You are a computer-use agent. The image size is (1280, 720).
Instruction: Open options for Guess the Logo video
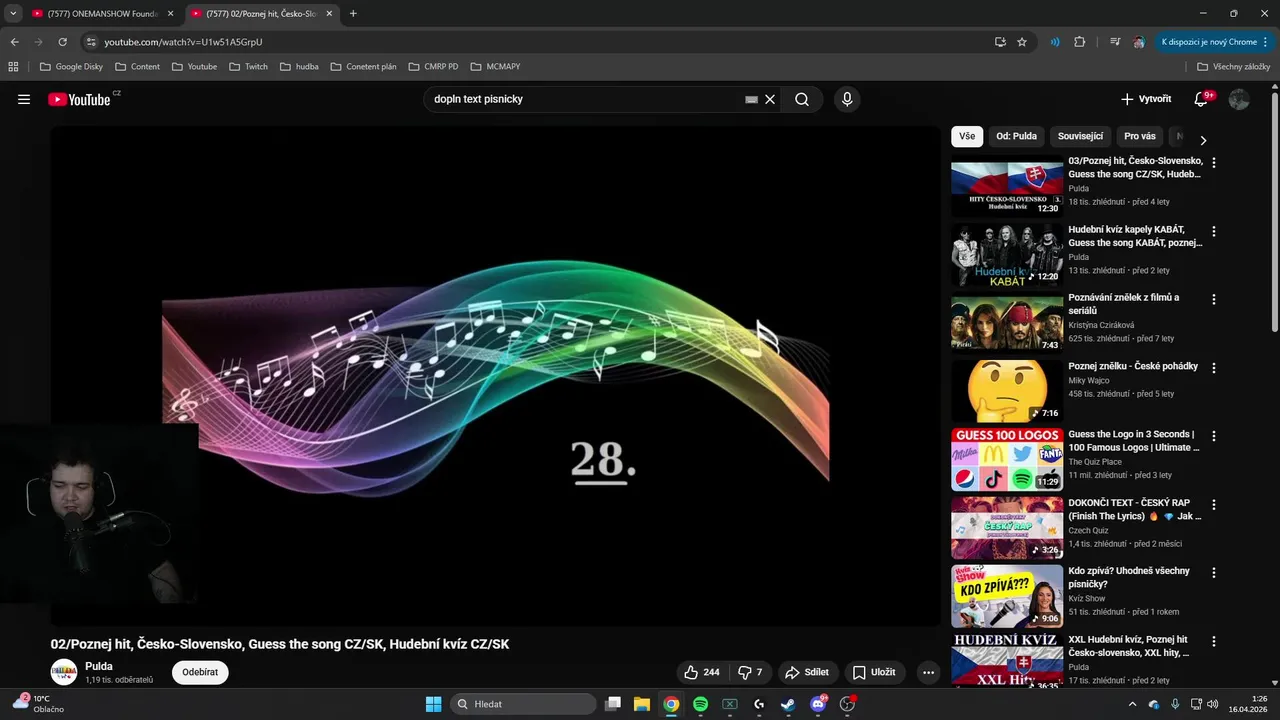point(1214,436)
